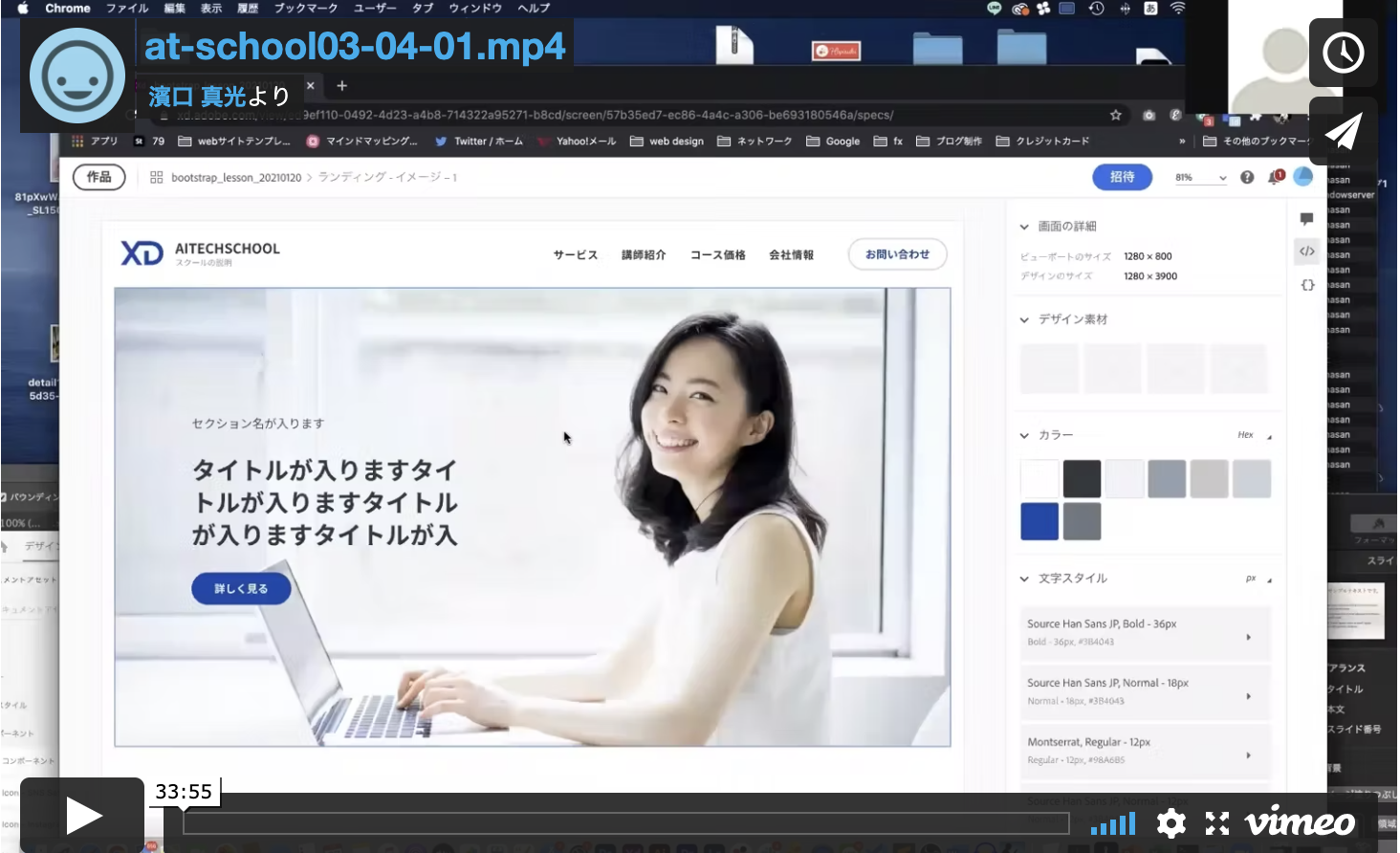This screenshot has width=1400, height=853.
Task: Open uploader's smiley avatar
Action: pyautogui.click(x=77, y=76)
